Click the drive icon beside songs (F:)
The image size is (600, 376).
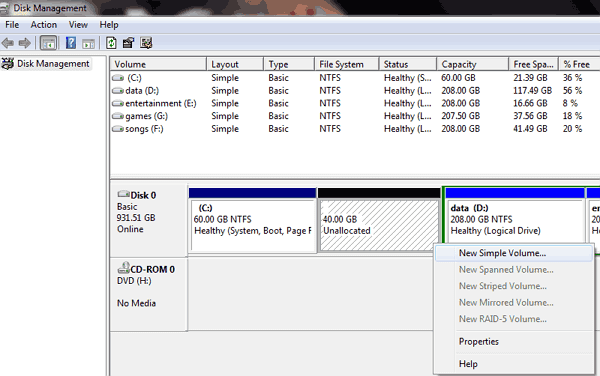tap(118, 129)
